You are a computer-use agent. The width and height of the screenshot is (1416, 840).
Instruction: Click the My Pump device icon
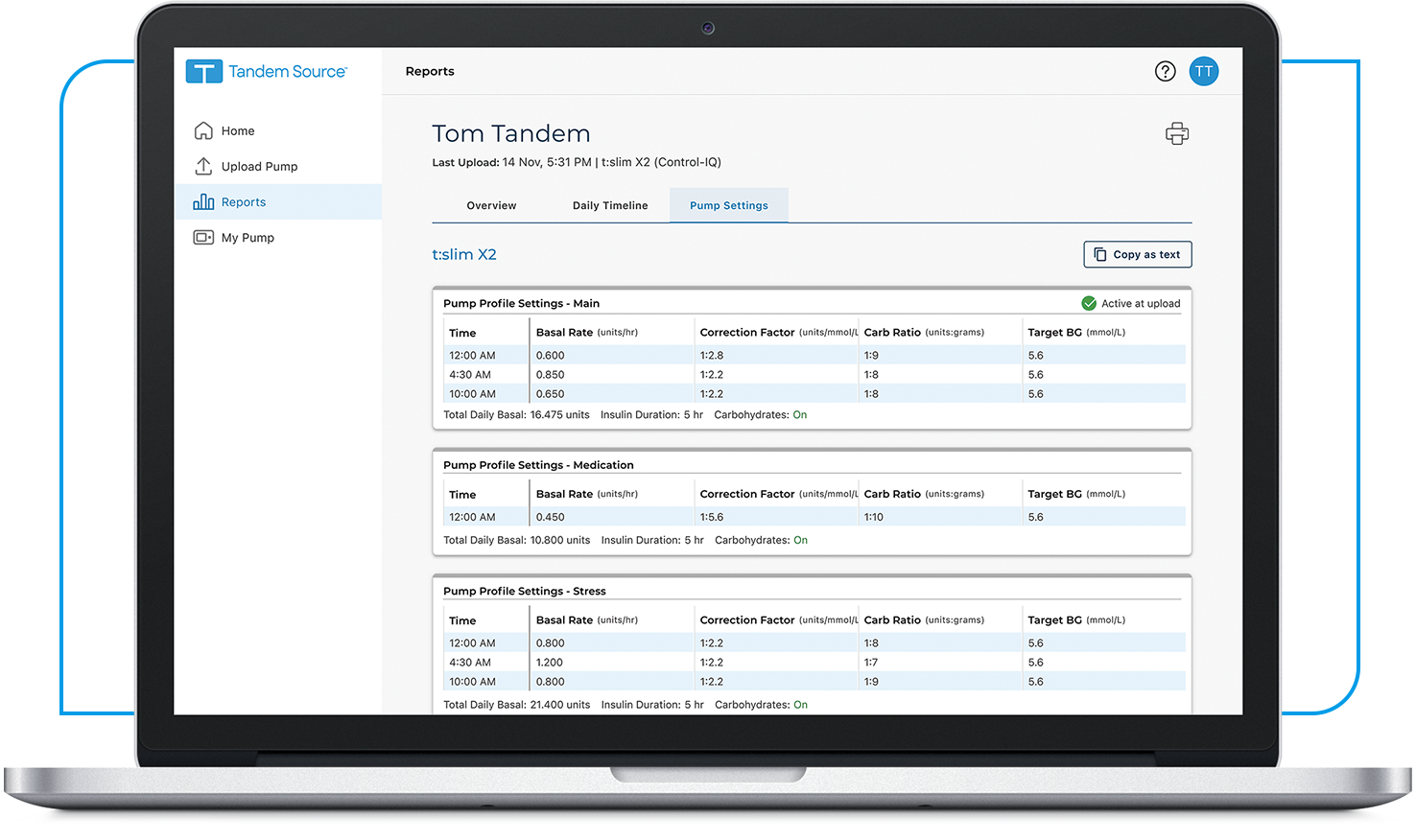pos(203,237)
